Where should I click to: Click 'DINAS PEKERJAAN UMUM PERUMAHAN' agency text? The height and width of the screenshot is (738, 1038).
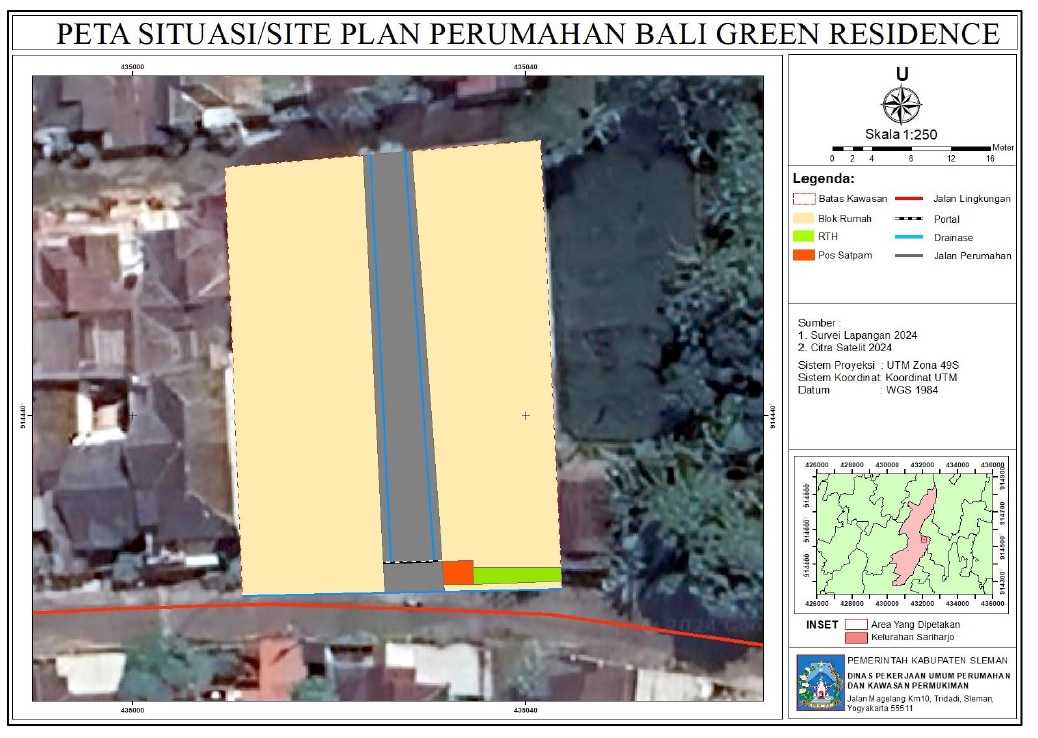[x=929, y=676]
